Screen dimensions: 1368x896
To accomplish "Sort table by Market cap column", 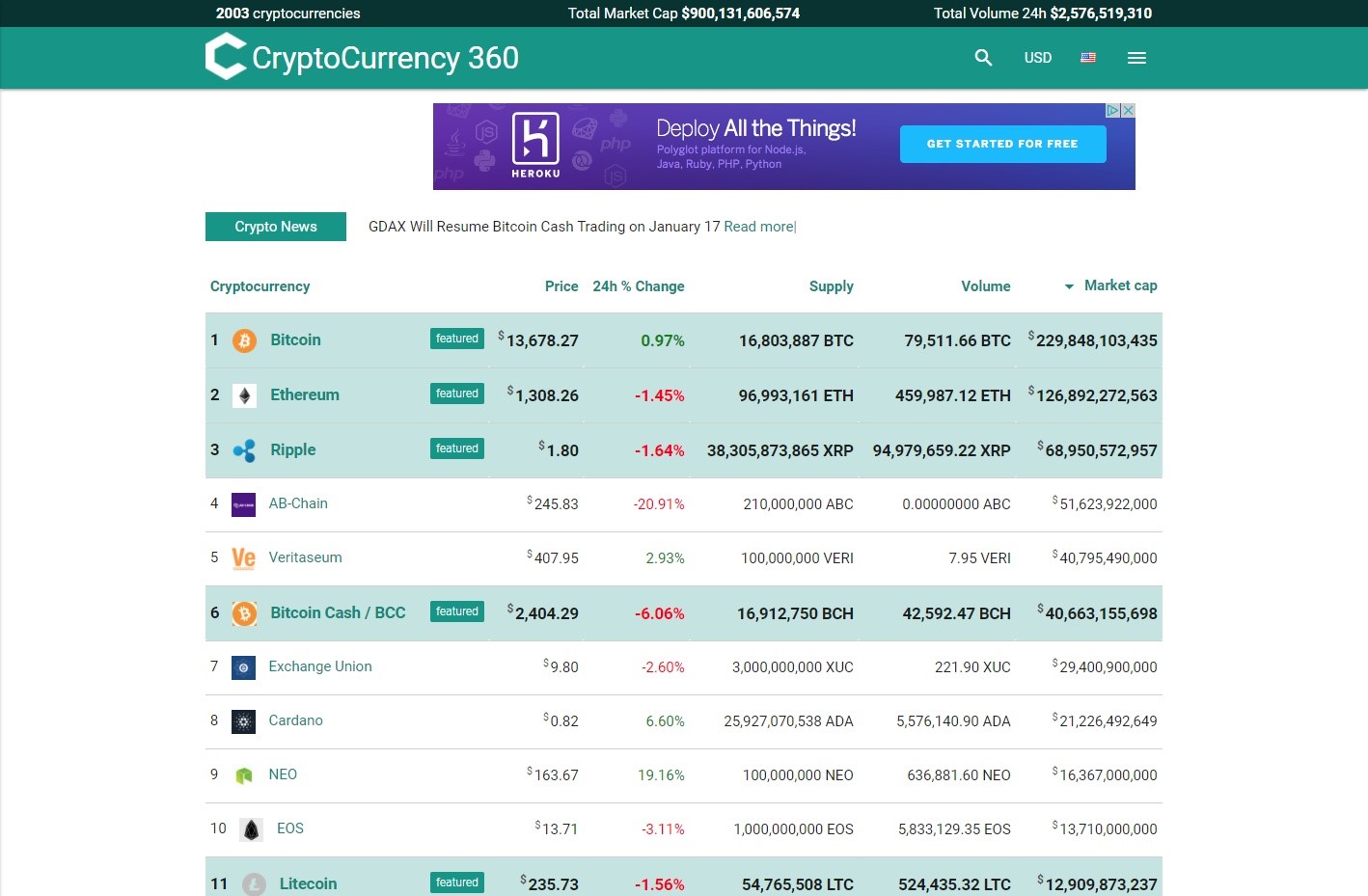I will click(x=1119, y=285).
